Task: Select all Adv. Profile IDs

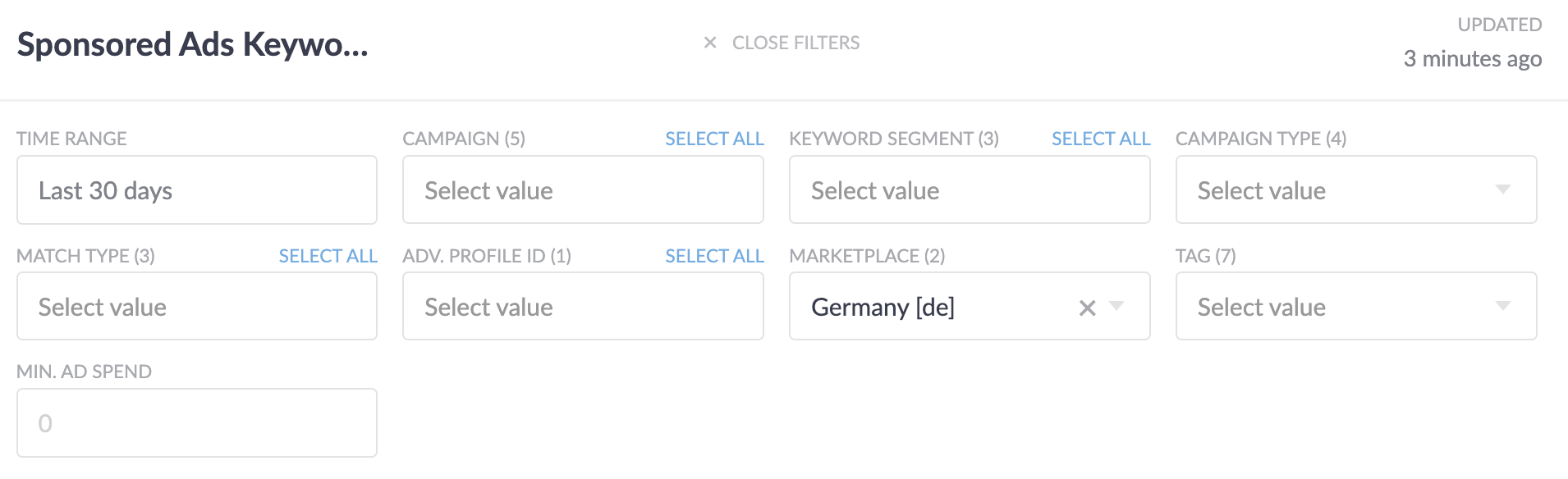Action: (x=714, y=256)
